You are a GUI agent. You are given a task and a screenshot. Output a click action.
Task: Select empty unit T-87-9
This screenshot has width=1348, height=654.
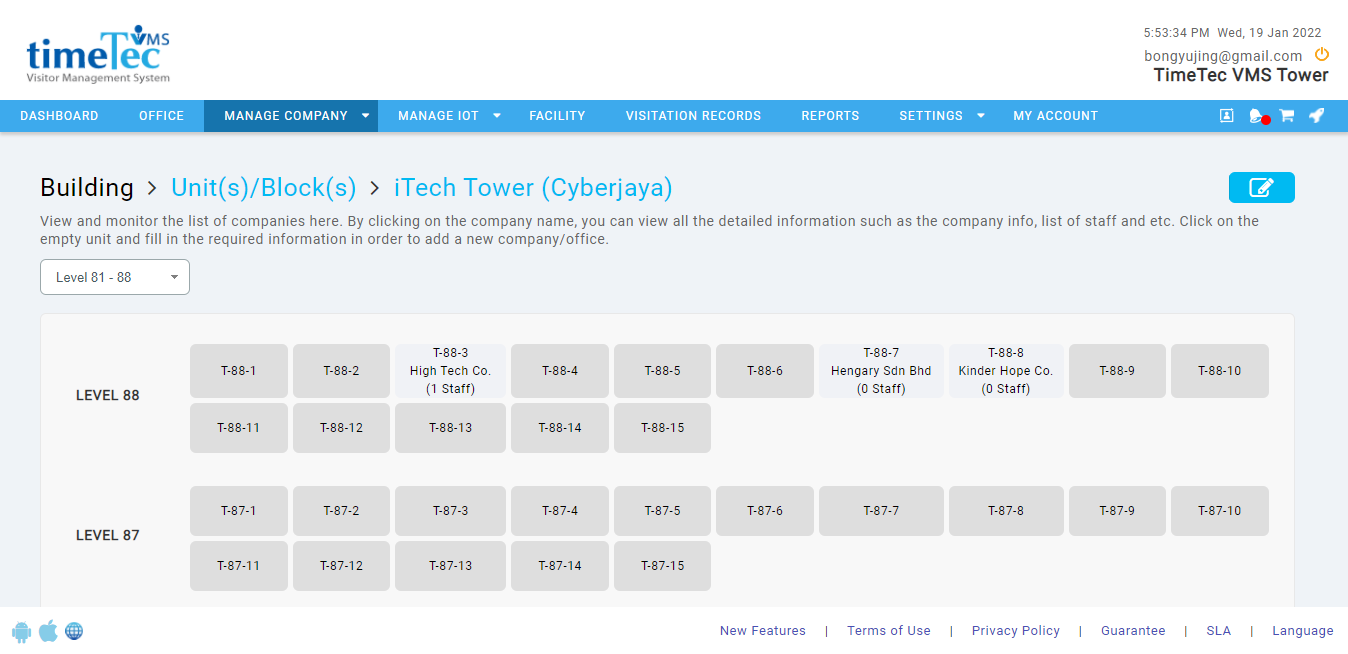pyautogui.click(x=1117, y=511)
